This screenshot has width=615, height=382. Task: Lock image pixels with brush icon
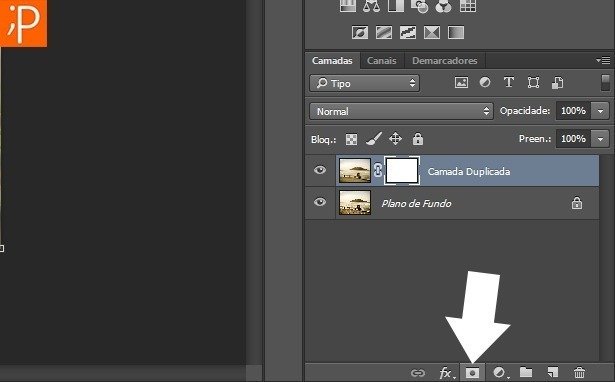coord(373,139)
